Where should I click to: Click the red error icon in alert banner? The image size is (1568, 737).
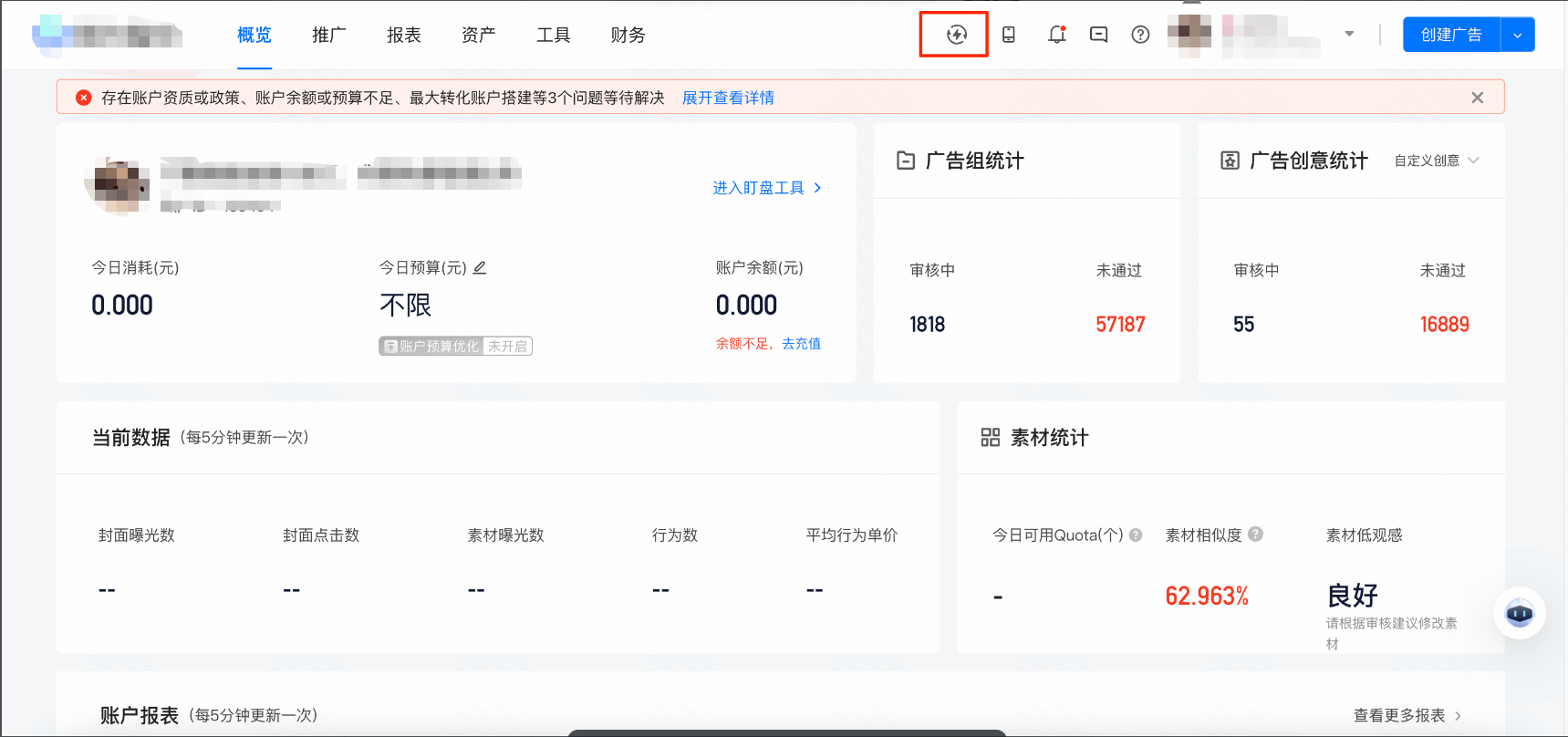click(84, 98)
